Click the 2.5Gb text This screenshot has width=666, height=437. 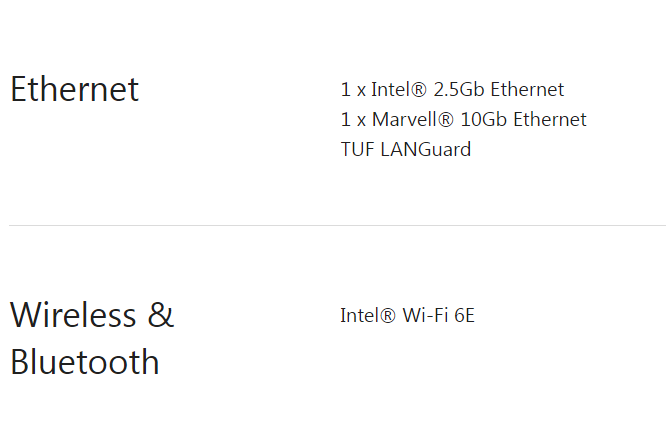pyautogui.click(x=459, y=89)
